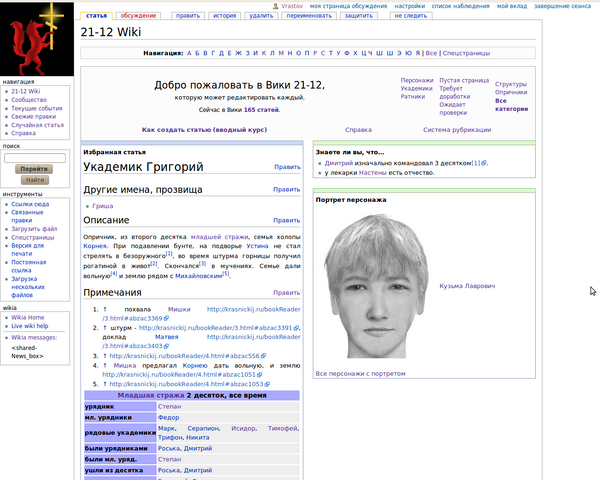
Task: Select letter Ж in the navigation bar
Action: 238,53
